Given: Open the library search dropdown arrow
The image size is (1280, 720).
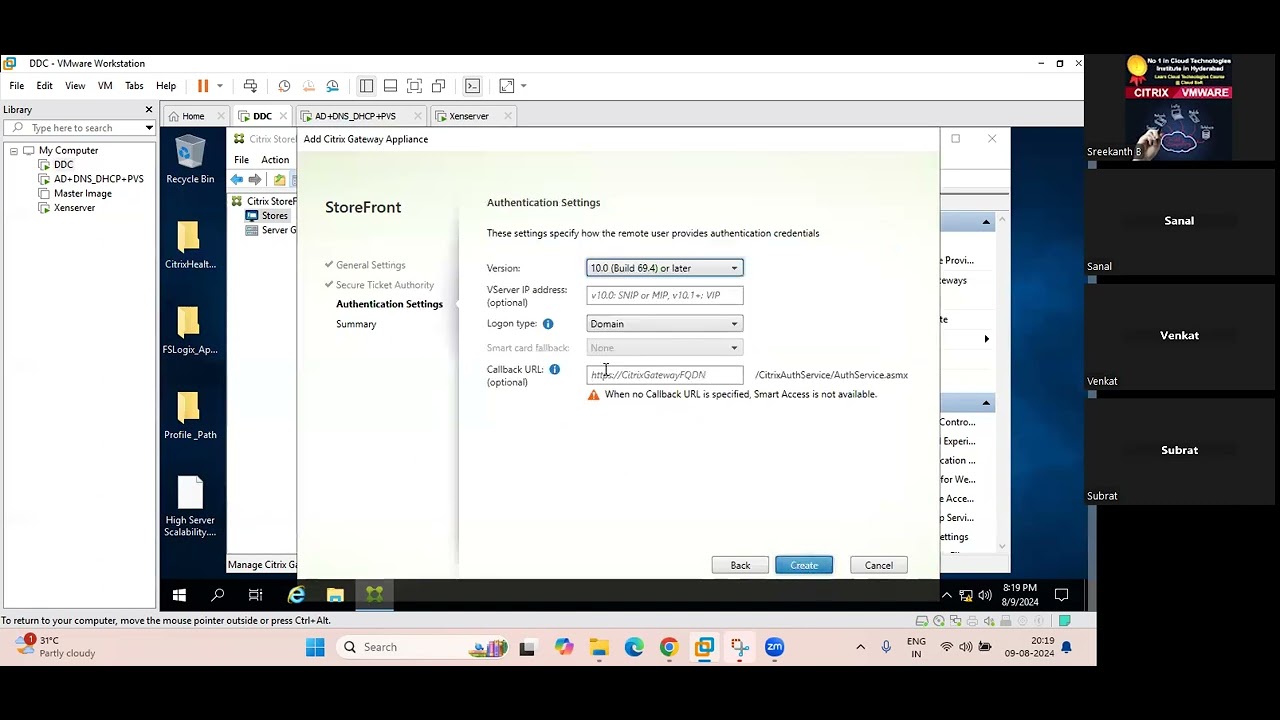Looking at the screenshot, I should [149, 128].
